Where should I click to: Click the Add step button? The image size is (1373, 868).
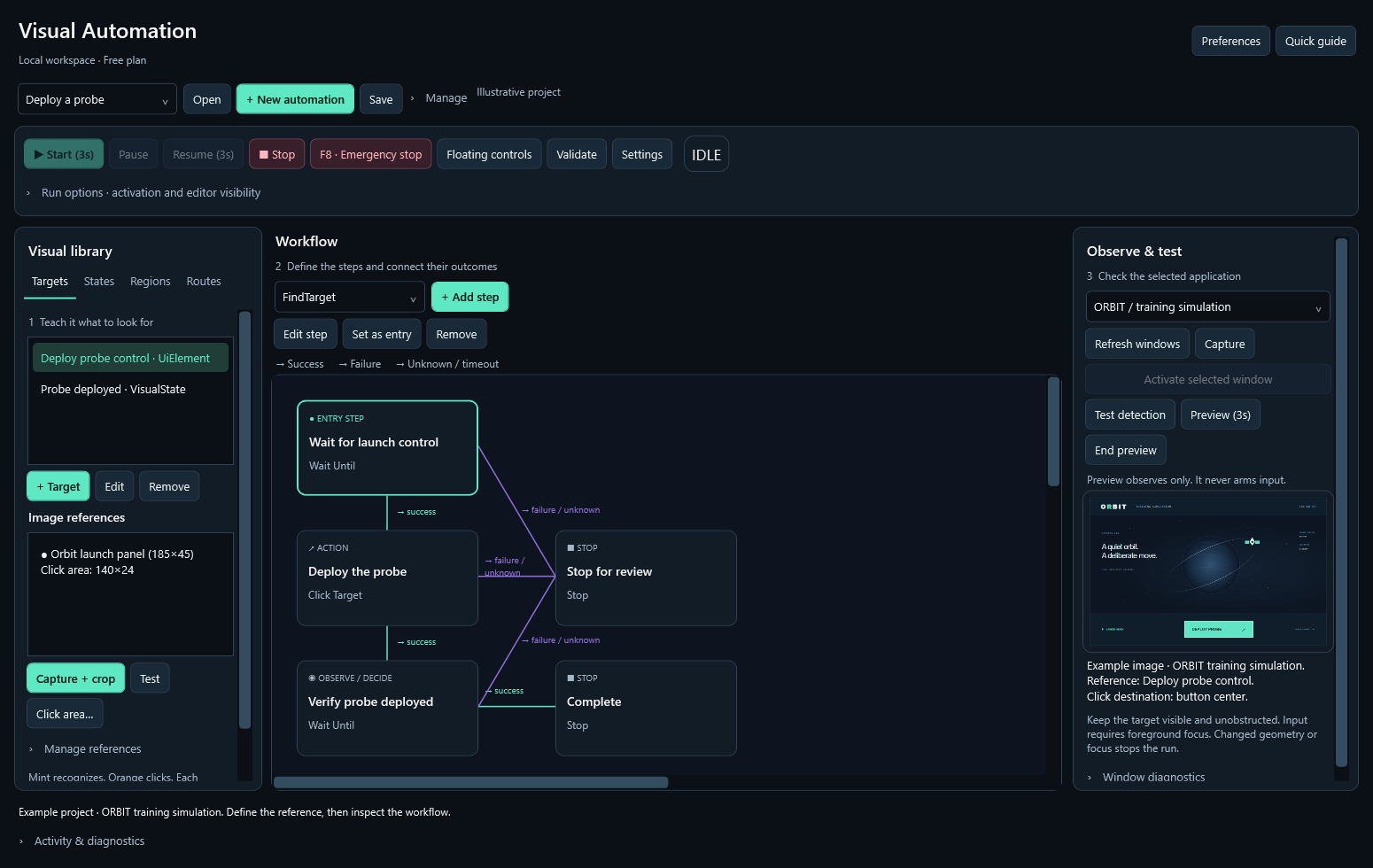470,297
